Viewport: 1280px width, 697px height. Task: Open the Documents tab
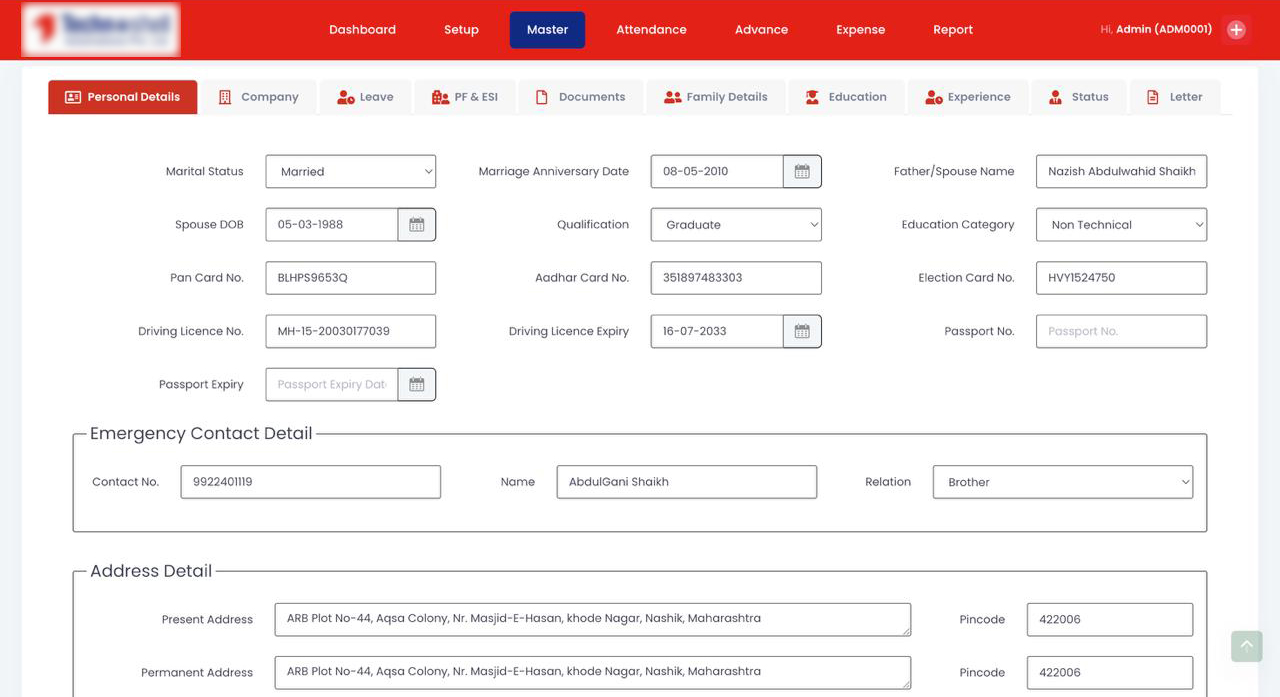pyautogui.click(x=580, y=96)
